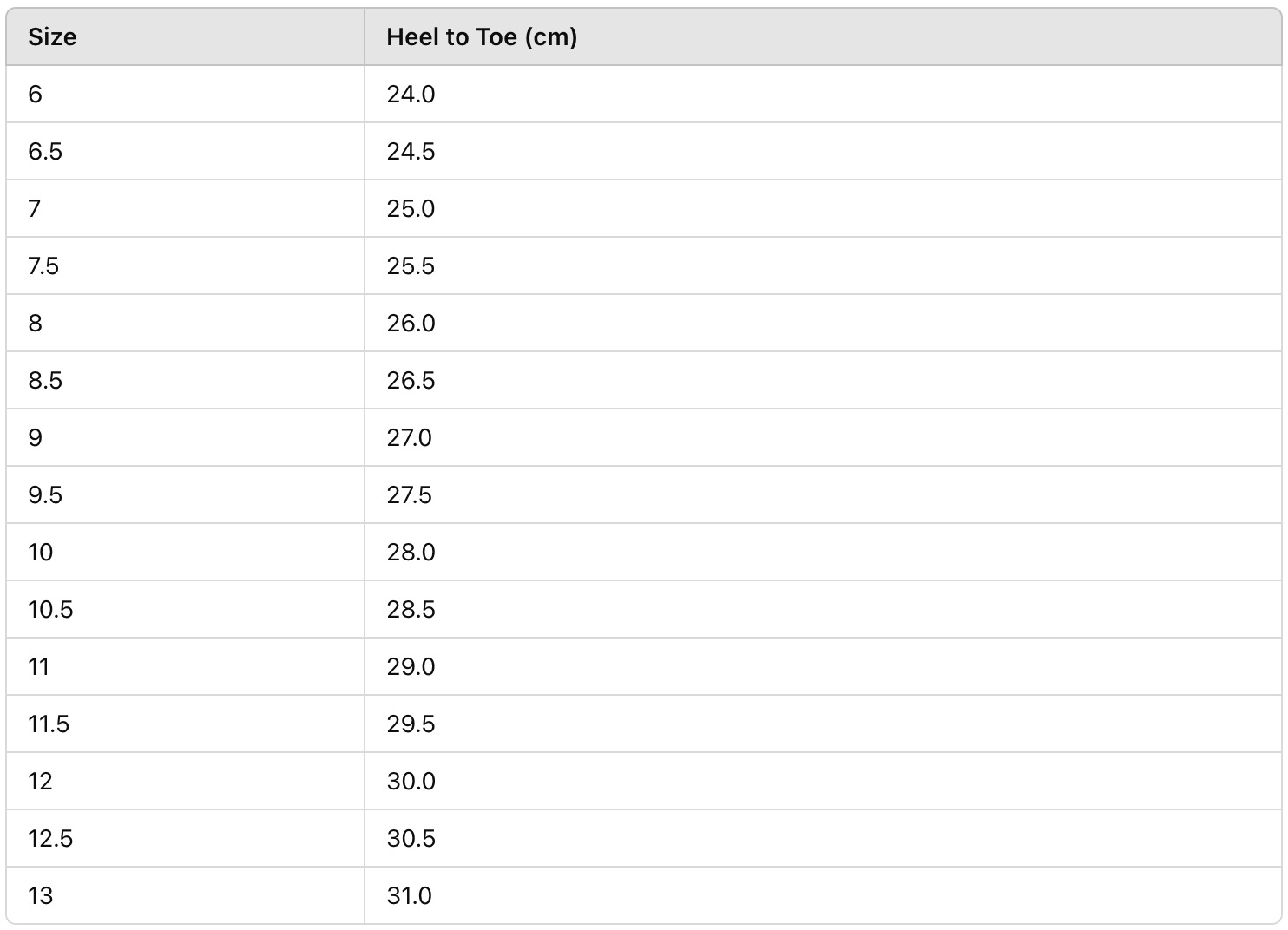1288x930 pixels.
Task: Click the size 12.5 cell
Action: pos(50,838)
